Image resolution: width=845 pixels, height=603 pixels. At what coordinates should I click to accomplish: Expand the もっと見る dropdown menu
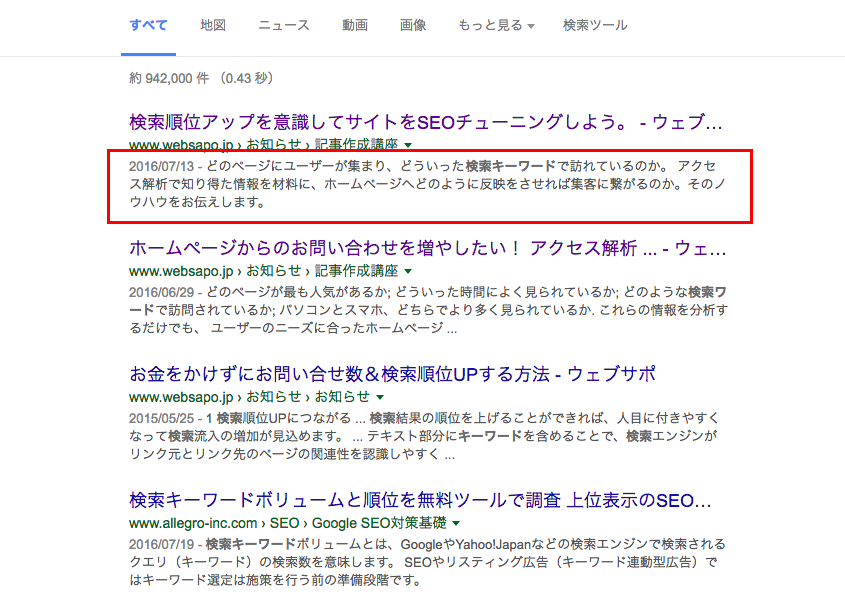point(496,25)
